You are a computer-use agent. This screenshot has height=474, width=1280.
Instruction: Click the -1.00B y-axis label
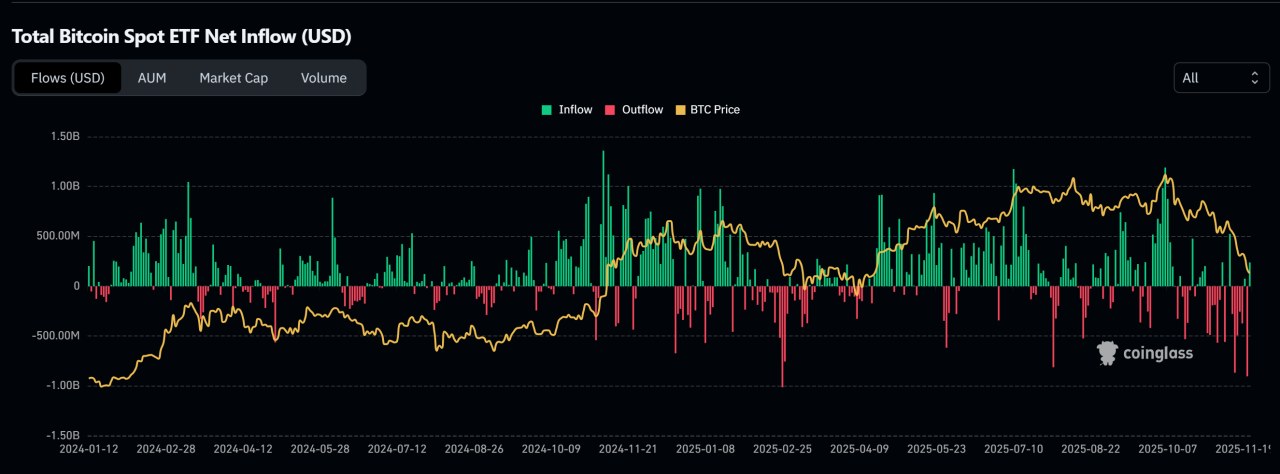(x=59, y=386)
